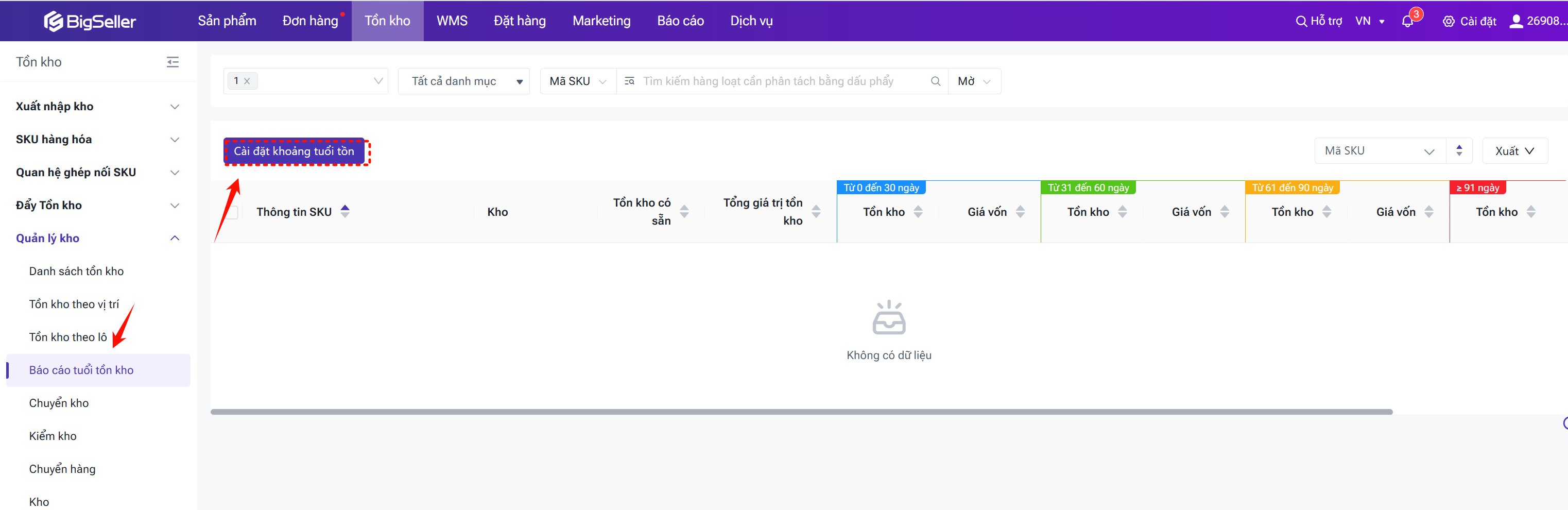Open the Hỗ trợ support link
This screenshot has height=510, width=1568.
pos(1318,21)
